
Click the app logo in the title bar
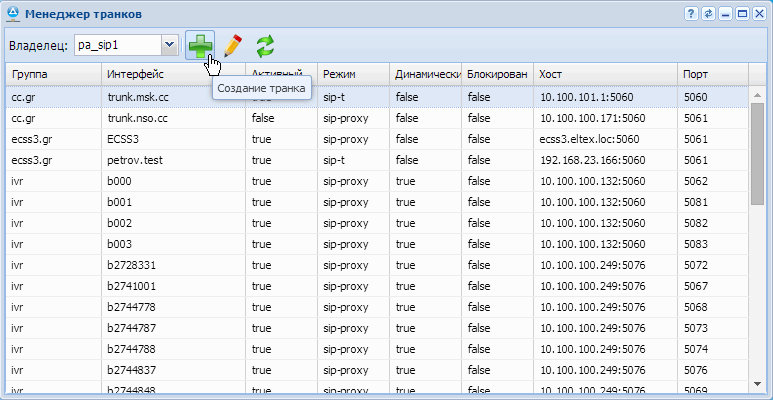pos(12,14)
